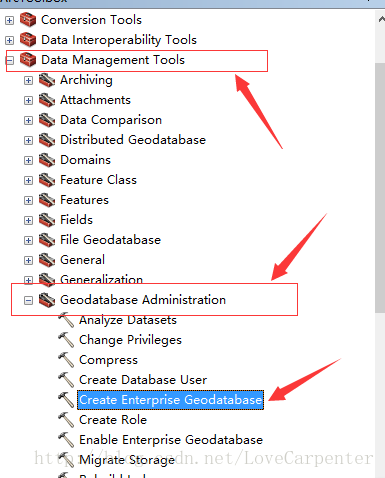Screen dimensions: 385x478
Task: Click the Generalization toolset icon
Action: (x=47, y=280)
